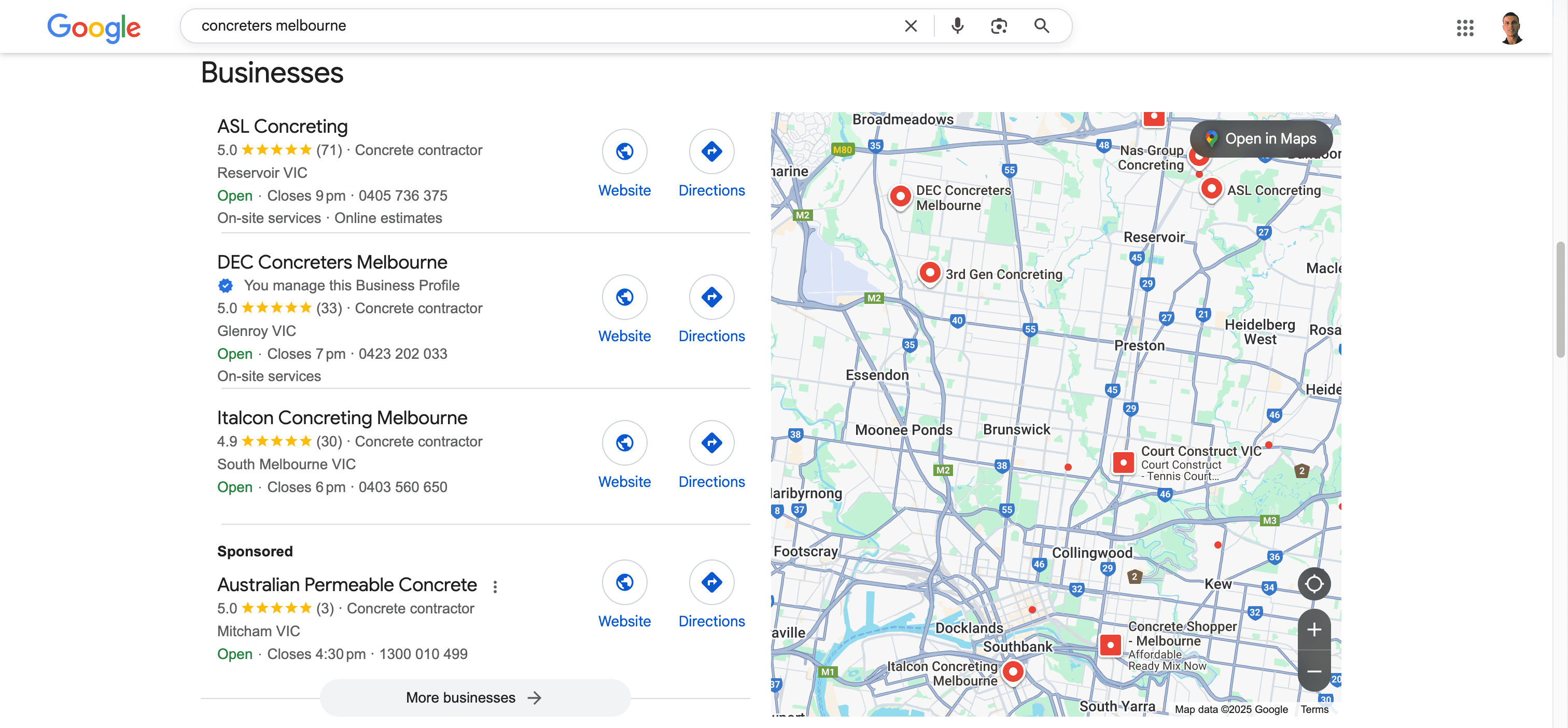The image size is (1568, 728).
Task: Get directions to Italcon Concreting Melbourne
Action: click(x=711, y=442)
